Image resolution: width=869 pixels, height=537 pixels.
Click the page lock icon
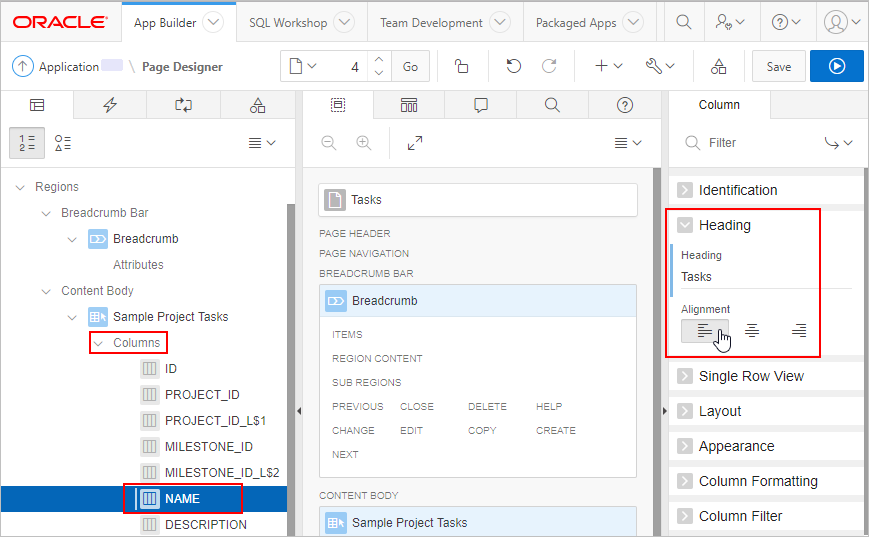[461, 67]
